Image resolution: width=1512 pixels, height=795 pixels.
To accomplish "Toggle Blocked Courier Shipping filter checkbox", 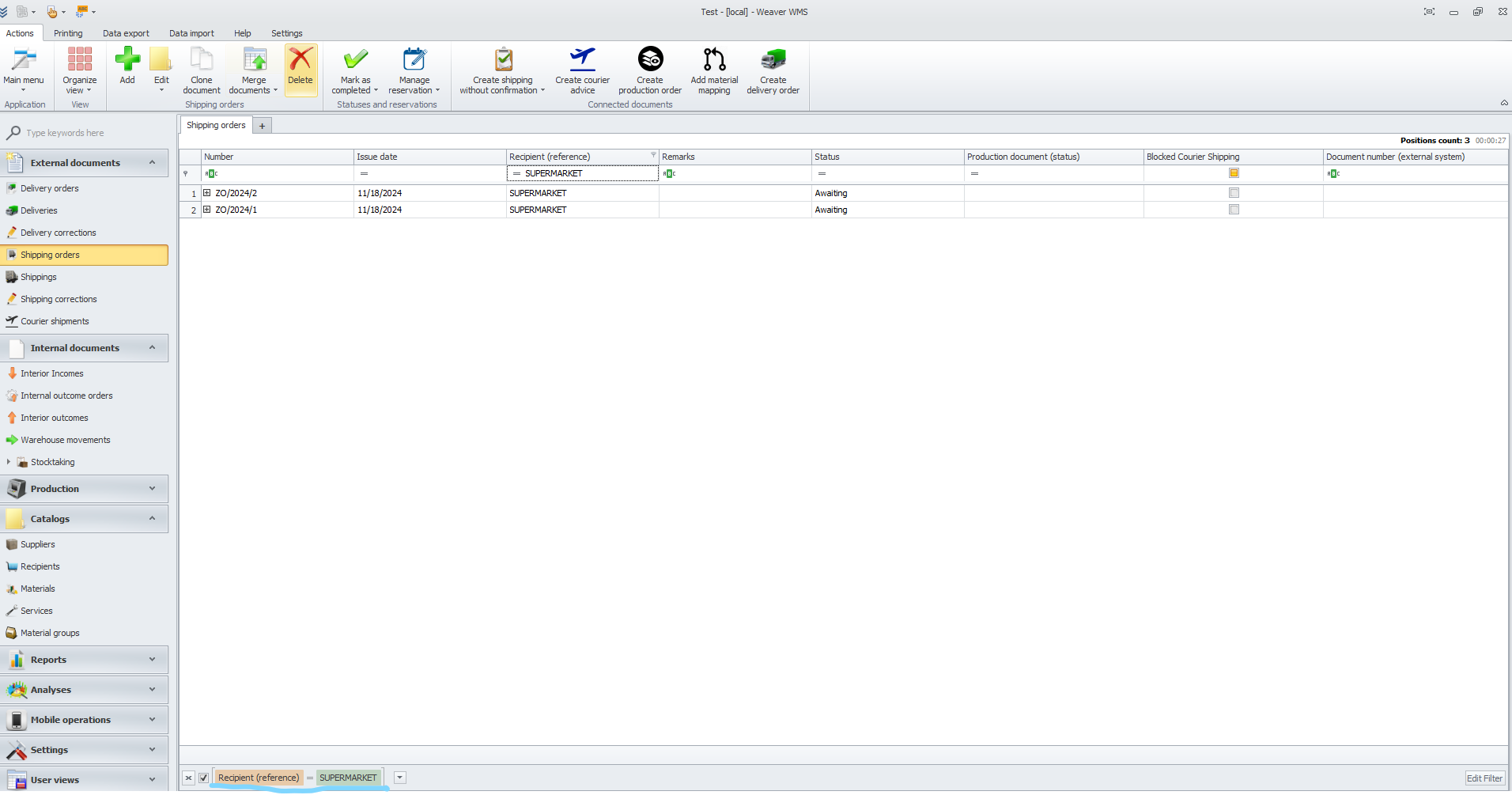I will [1234, 173].
